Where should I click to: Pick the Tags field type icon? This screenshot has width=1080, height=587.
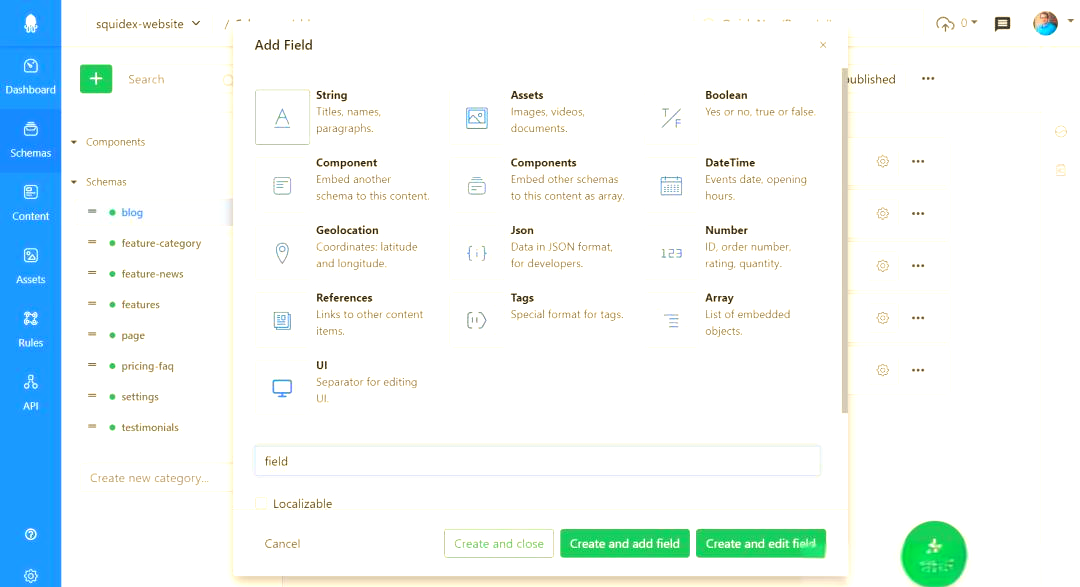(477, 320)
